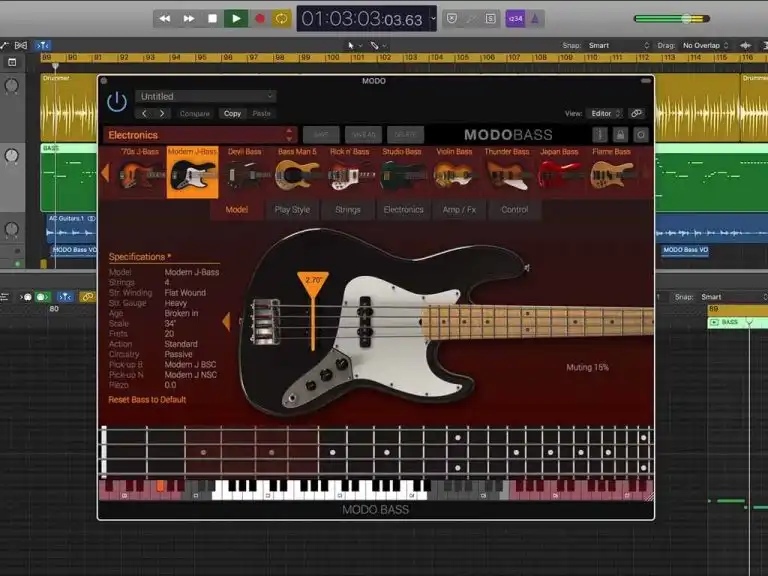Screen dimensions: 768x576
Task: Click the MODO Bass Save As button
Action: [363, 135]
